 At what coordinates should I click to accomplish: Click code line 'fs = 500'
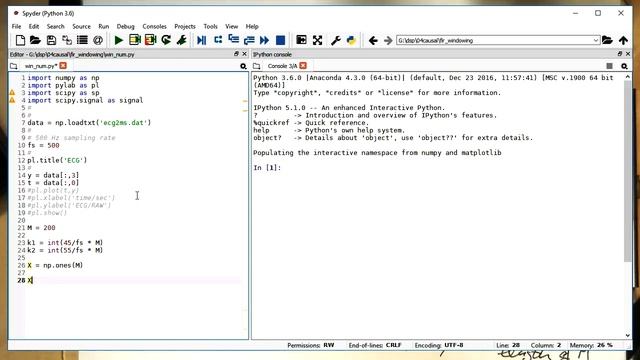pos(43,145)
